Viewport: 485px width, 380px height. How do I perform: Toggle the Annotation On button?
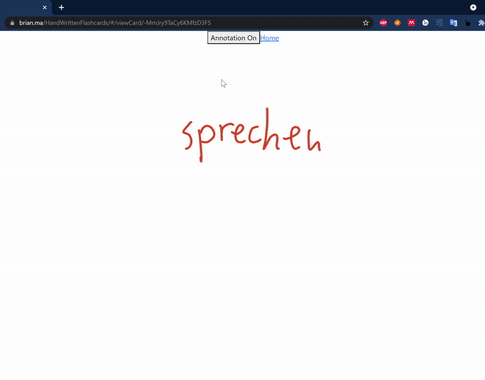pos(233,38)
